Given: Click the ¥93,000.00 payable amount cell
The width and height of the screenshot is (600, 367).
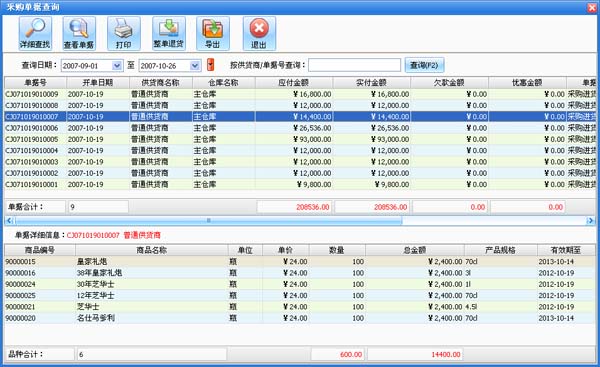Looking at the screenshot, I should [294, 139].
